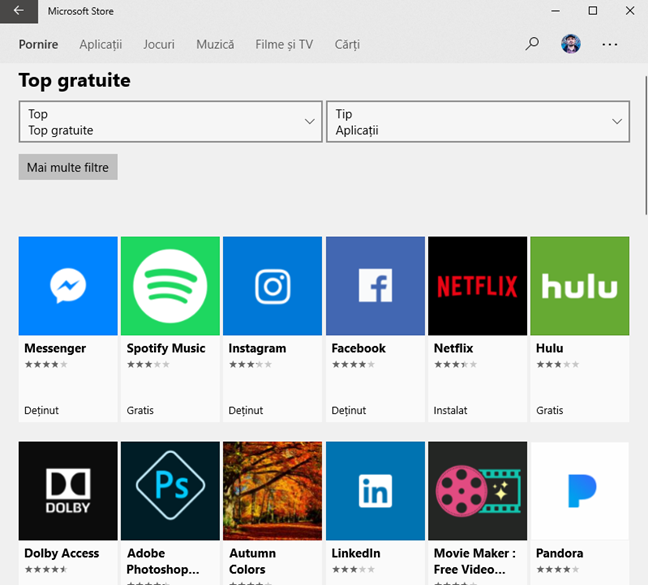
Task: Switch to the Cărți tab
Action: point(347,44)
